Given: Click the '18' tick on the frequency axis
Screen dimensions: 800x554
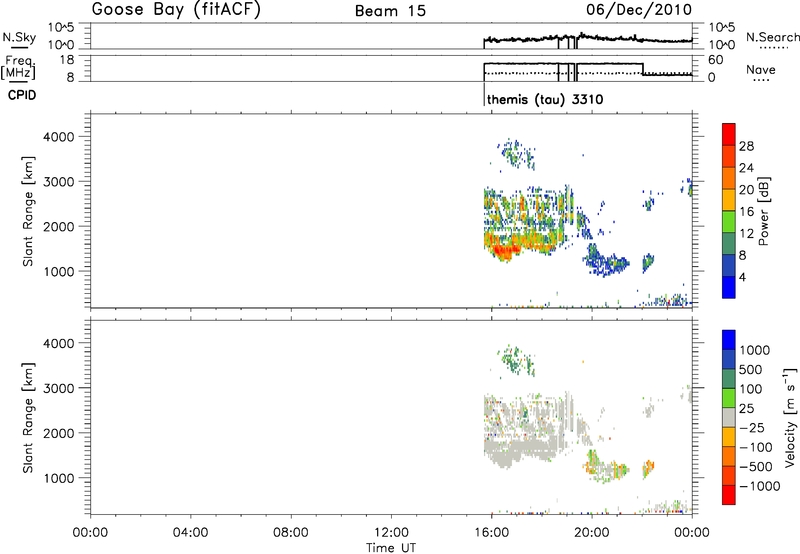Looking at the screenshot, I should (66, 60).
